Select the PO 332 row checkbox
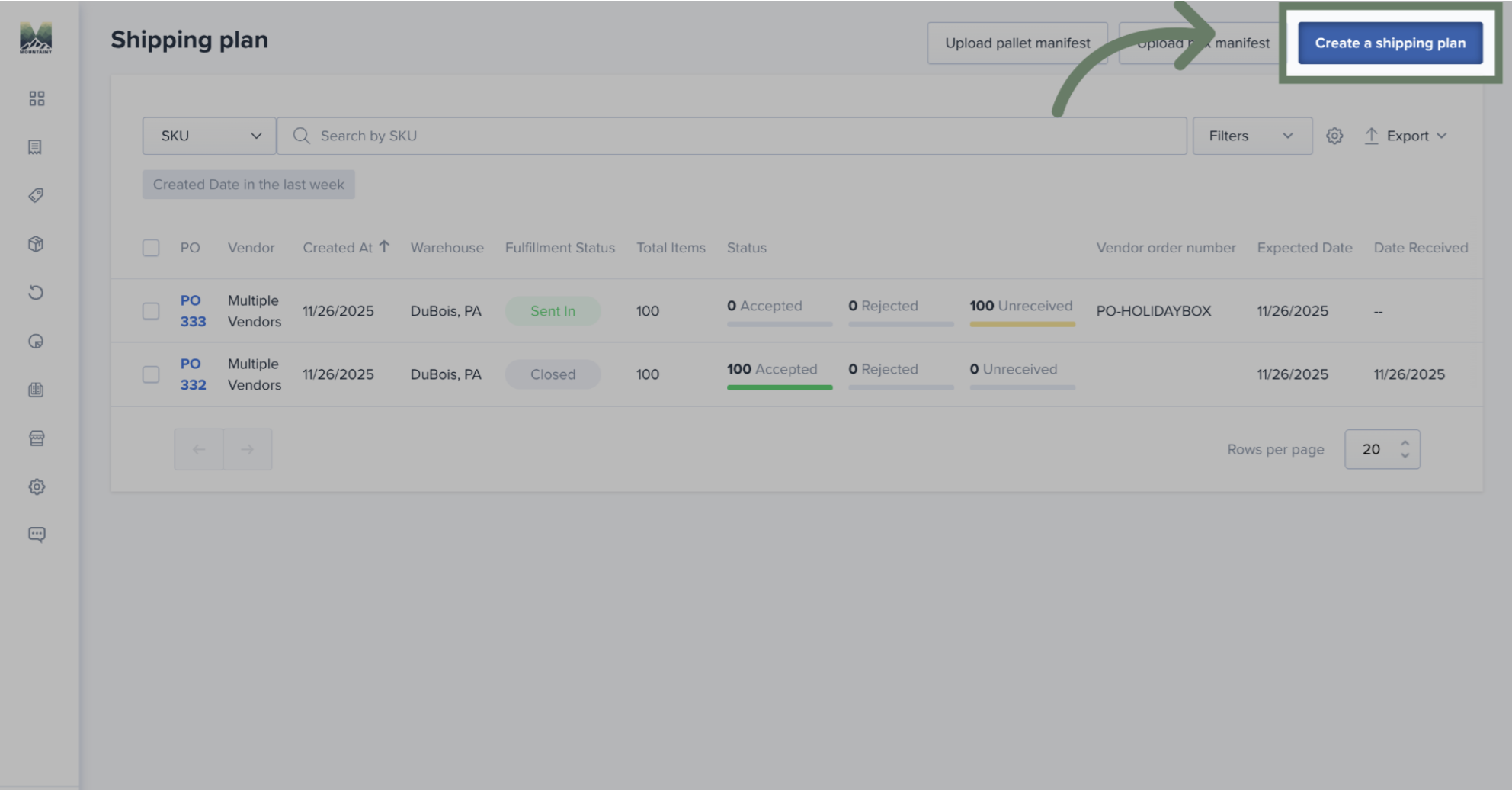 click(151, 374)
